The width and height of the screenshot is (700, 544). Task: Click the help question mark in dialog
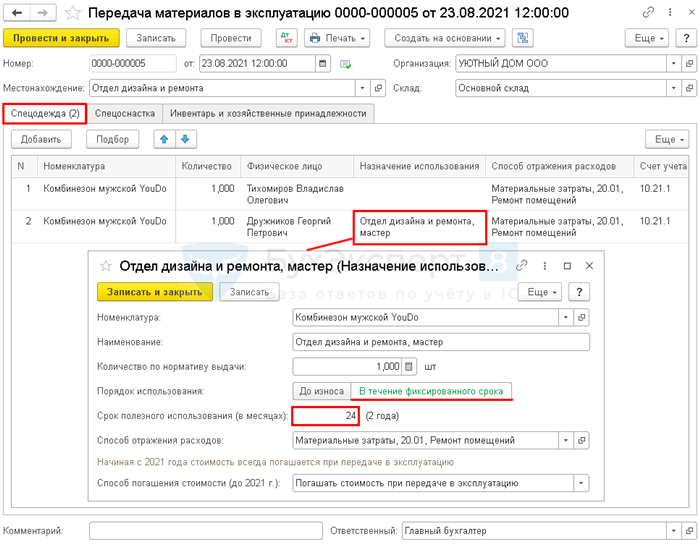pos(579,292)
